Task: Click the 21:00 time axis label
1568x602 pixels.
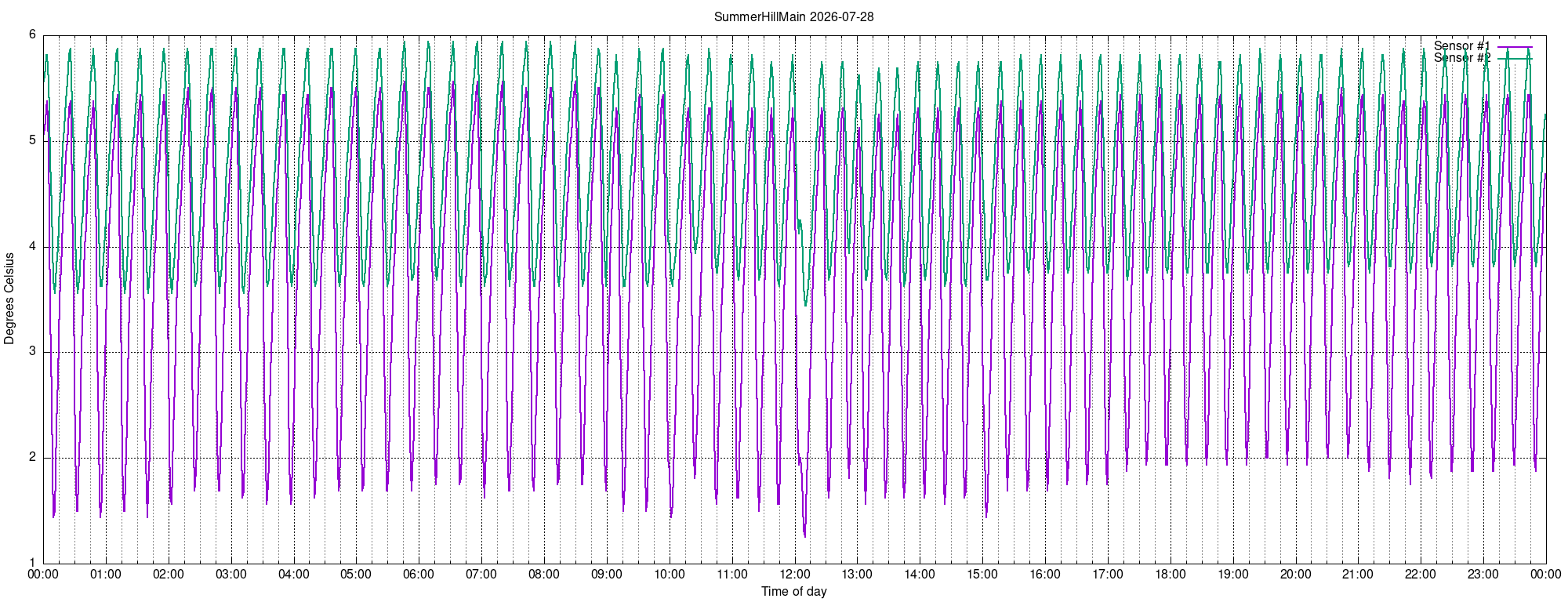Action: 1357,575
